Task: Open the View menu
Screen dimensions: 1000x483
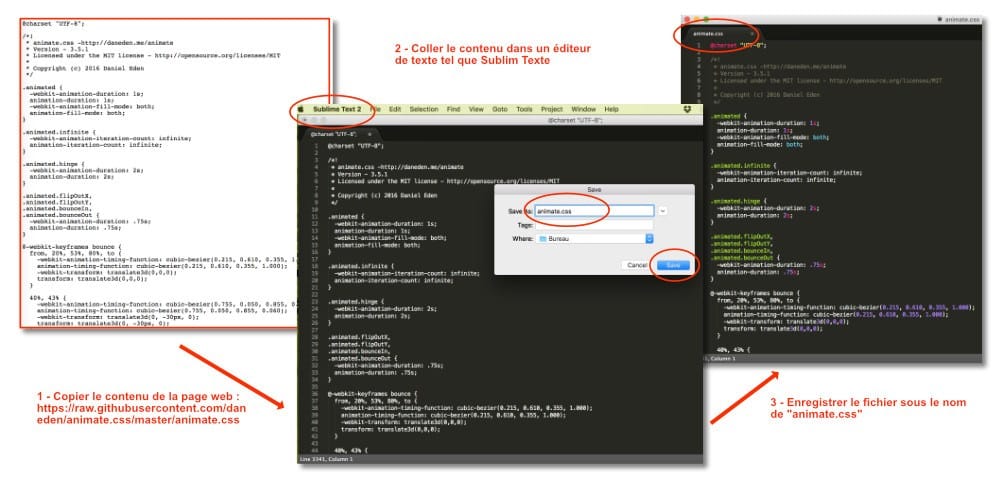Action: [476, 109]
